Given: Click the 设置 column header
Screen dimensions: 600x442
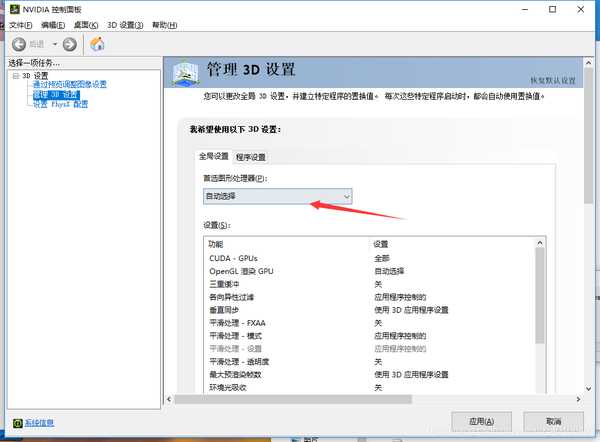Looking at the screenshot, I should [452, 244].
